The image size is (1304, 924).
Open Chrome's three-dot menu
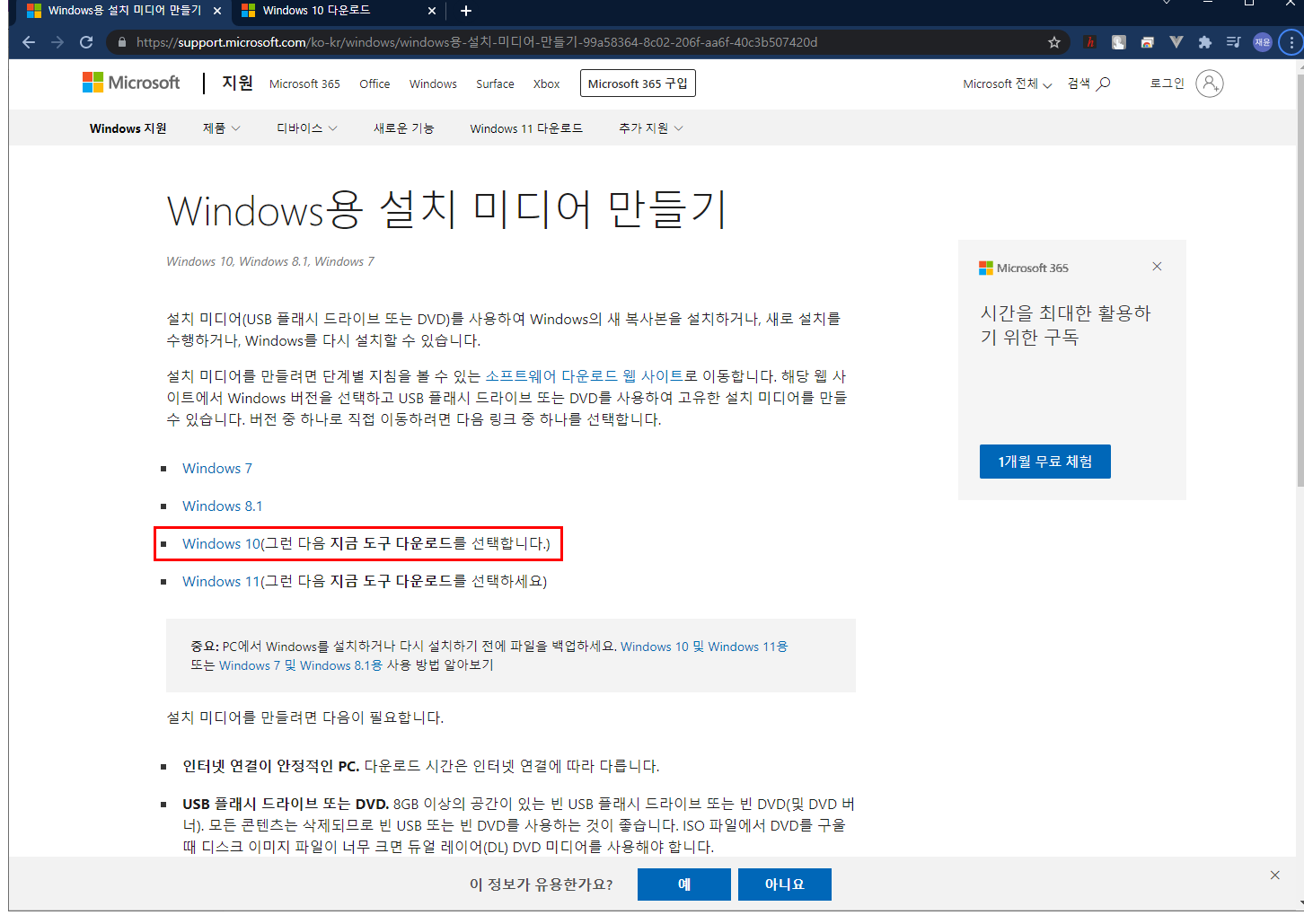tap(1291, 42)
